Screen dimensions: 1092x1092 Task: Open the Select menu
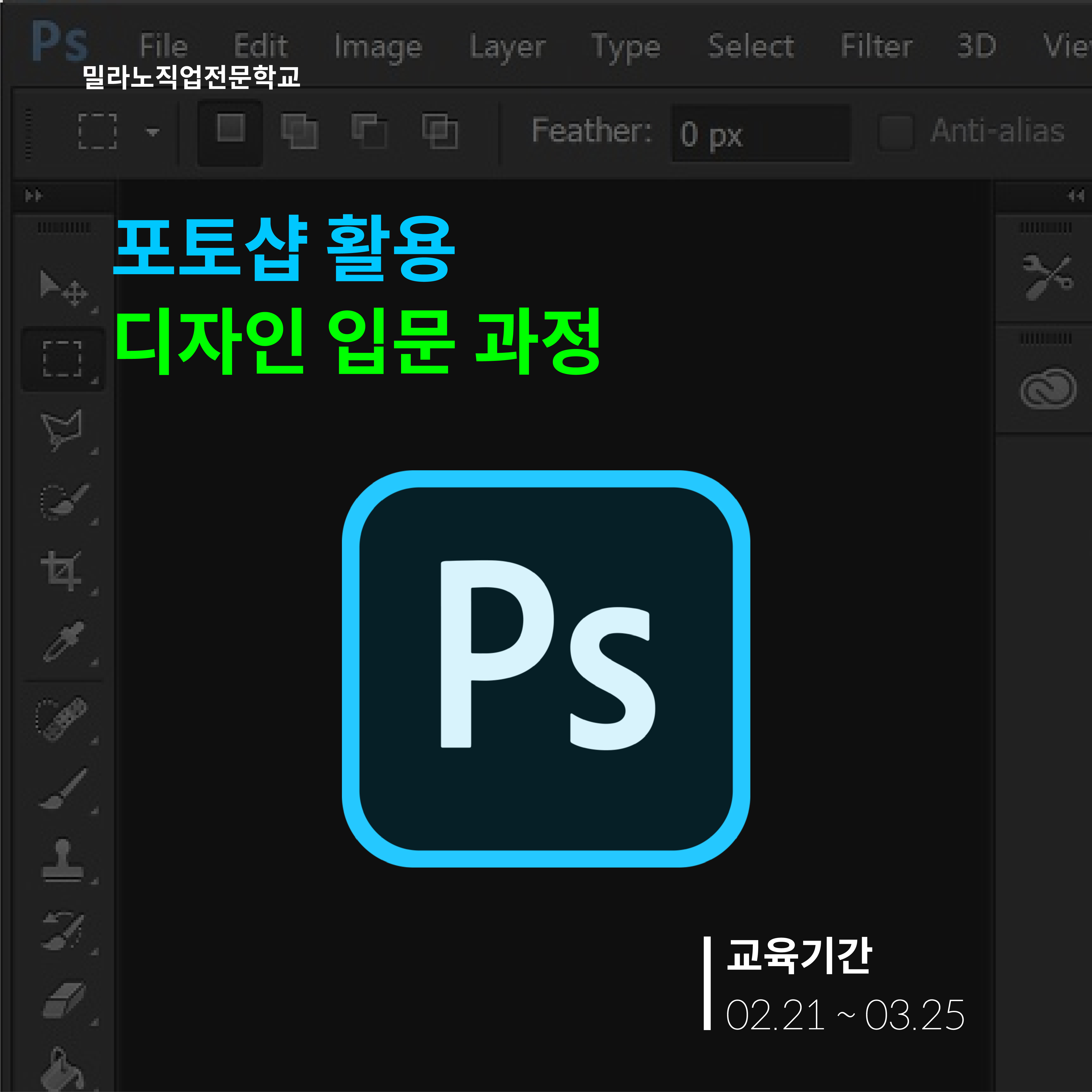point(751,45)
